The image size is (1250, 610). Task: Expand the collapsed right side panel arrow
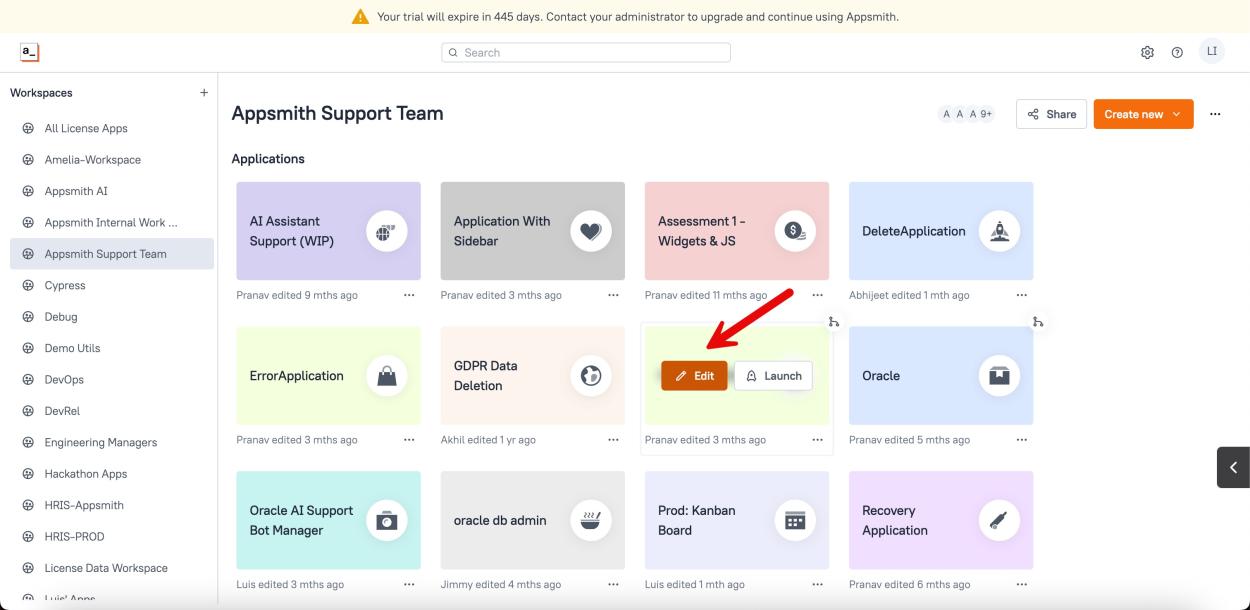pyautogui.click(x=1233, y=467)
